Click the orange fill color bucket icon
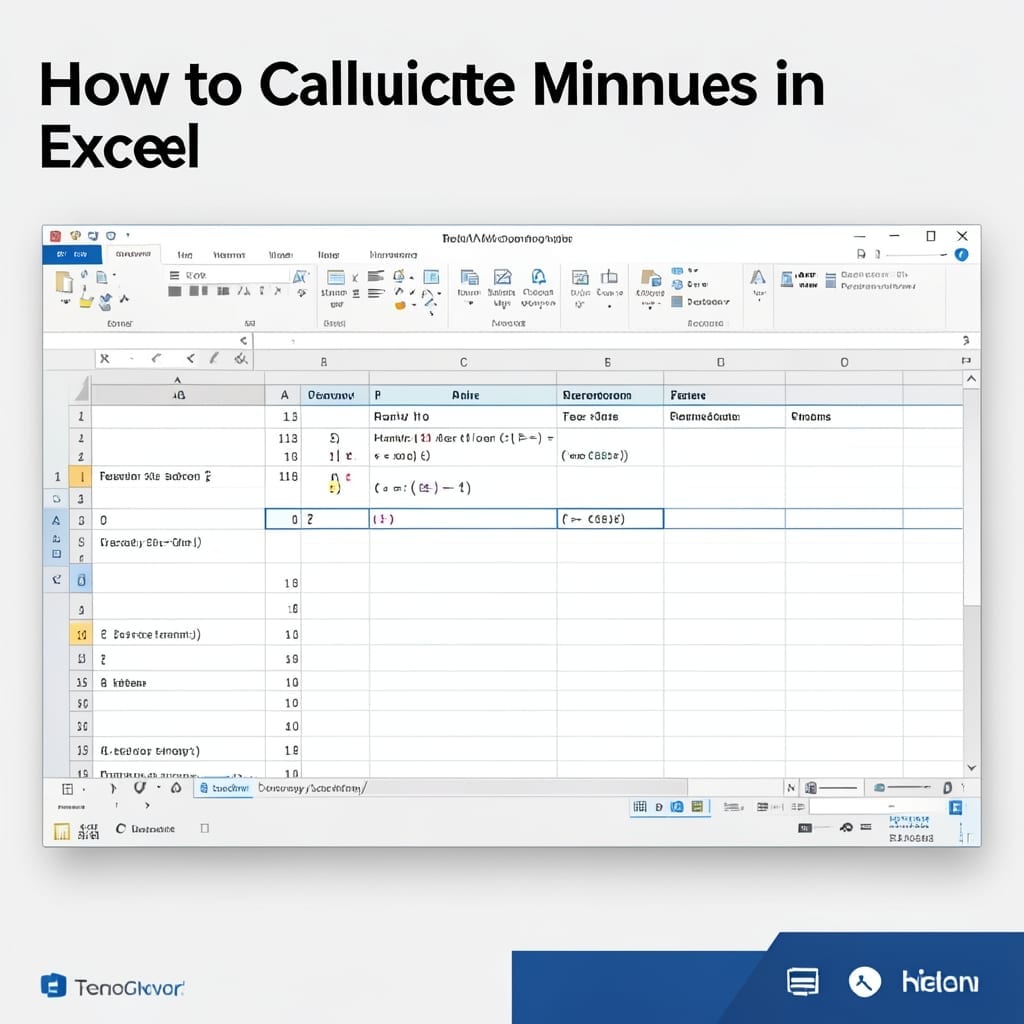Screen dimensions: 1024x1024 click(x=400, y=305)
